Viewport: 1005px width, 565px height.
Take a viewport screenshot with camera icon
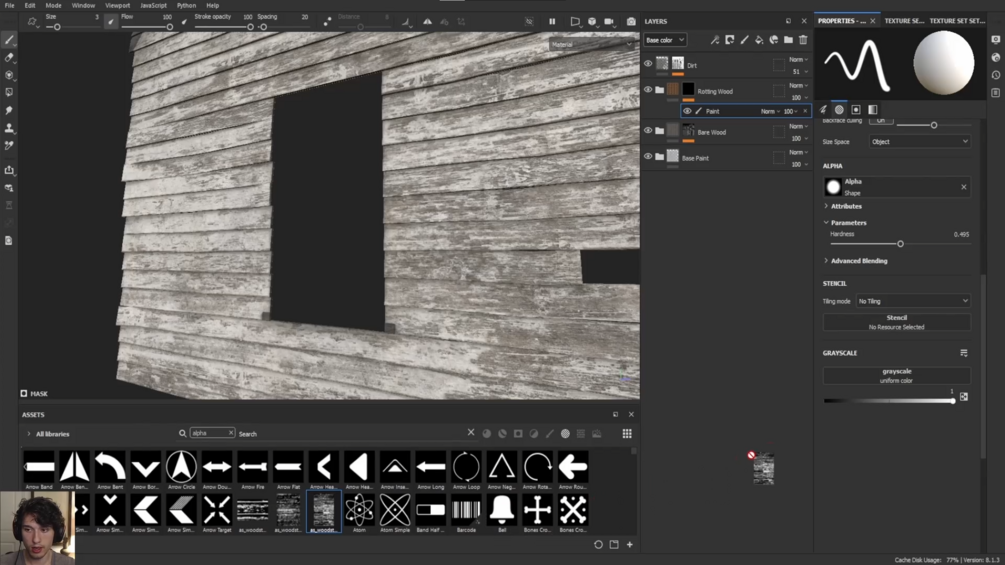tap(631, 22)
